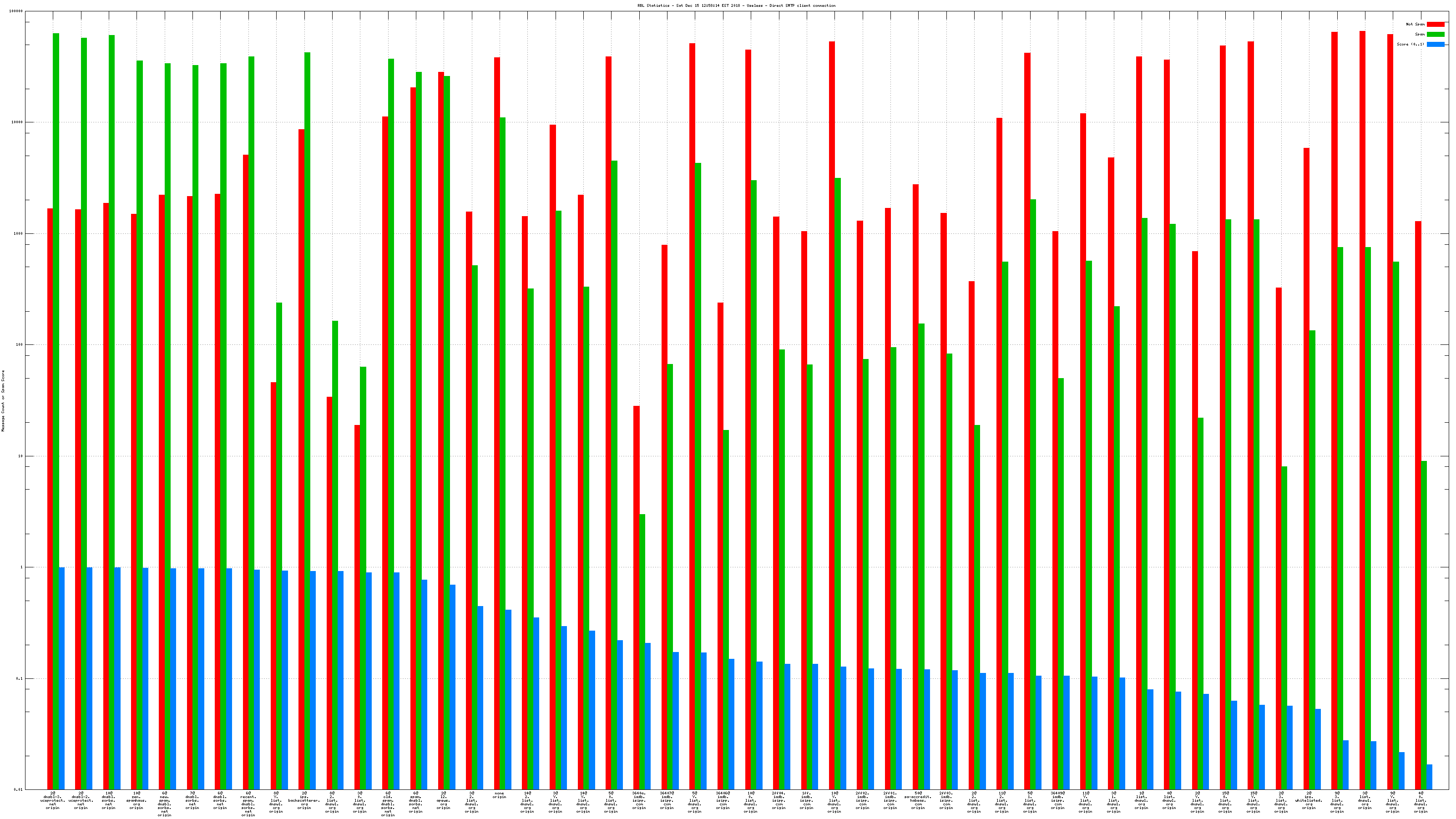Click the 0.01 tick on y-axis
The height and width of the screenshot is (819, 1456).
tap(18, 789)
